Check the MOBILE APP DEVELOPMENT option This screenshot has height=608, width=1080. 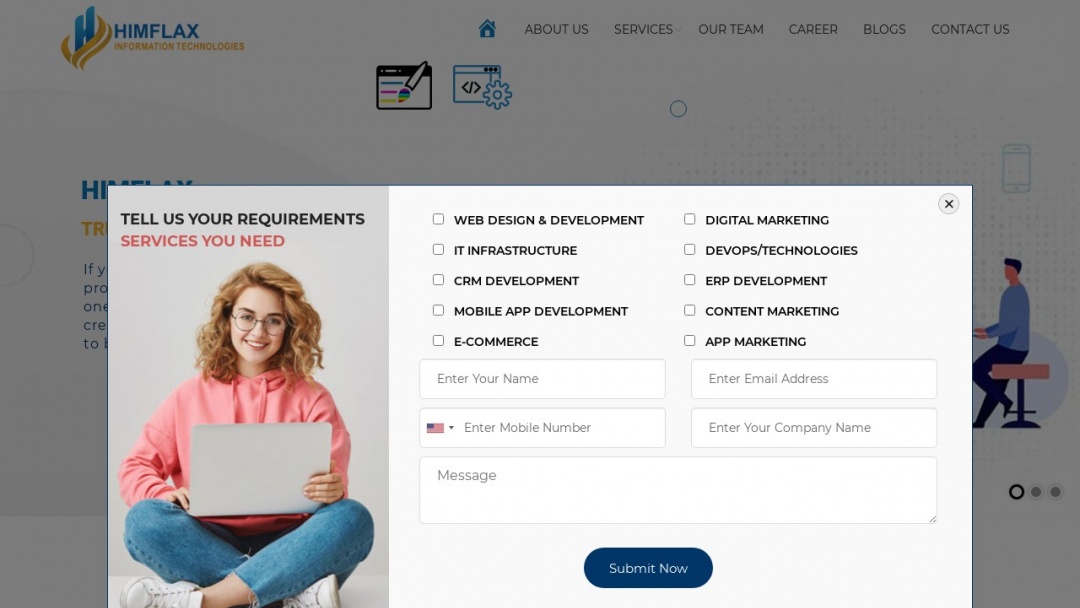pos(438,310)
